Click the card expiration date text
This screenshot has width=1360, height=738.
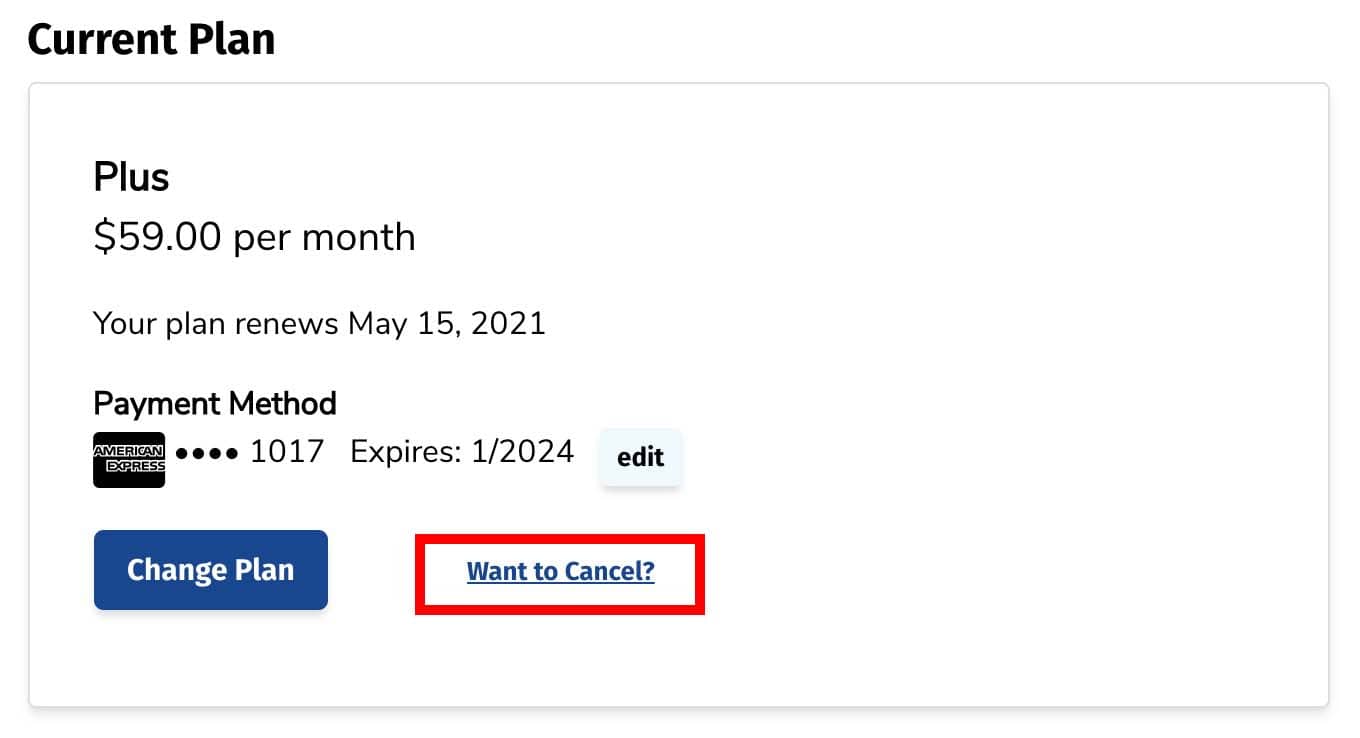[x=461, y=452]
